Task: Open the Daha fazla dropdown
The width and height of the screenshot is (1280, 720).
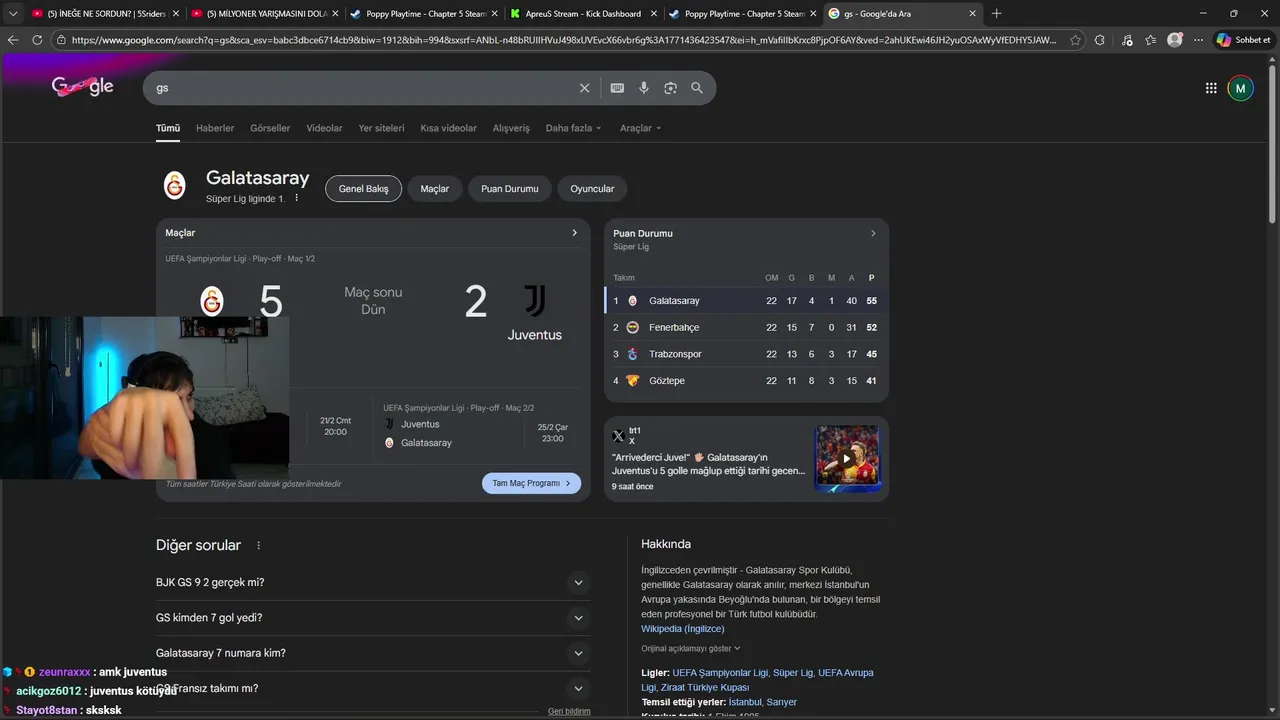Action: tap(573, 128)
